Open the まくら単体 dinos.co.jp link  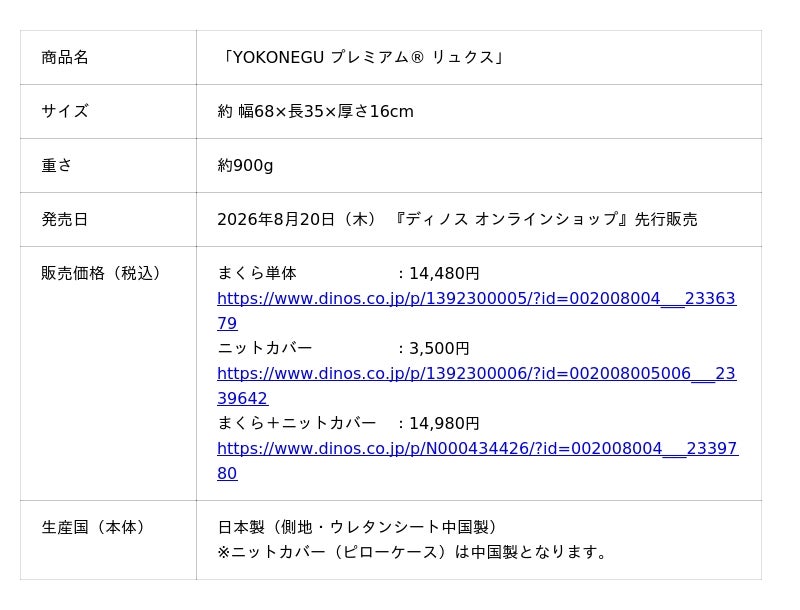476,298
